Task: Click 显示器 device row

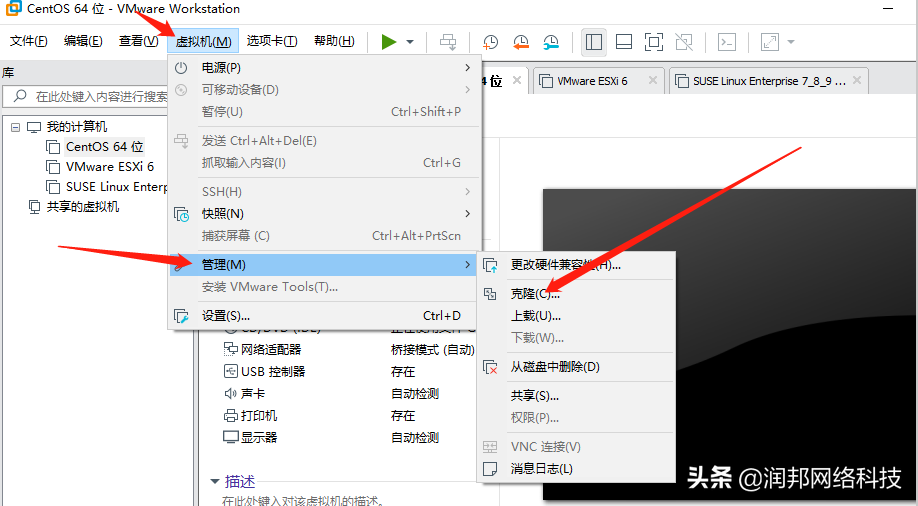Action: [x=250, y=437]
